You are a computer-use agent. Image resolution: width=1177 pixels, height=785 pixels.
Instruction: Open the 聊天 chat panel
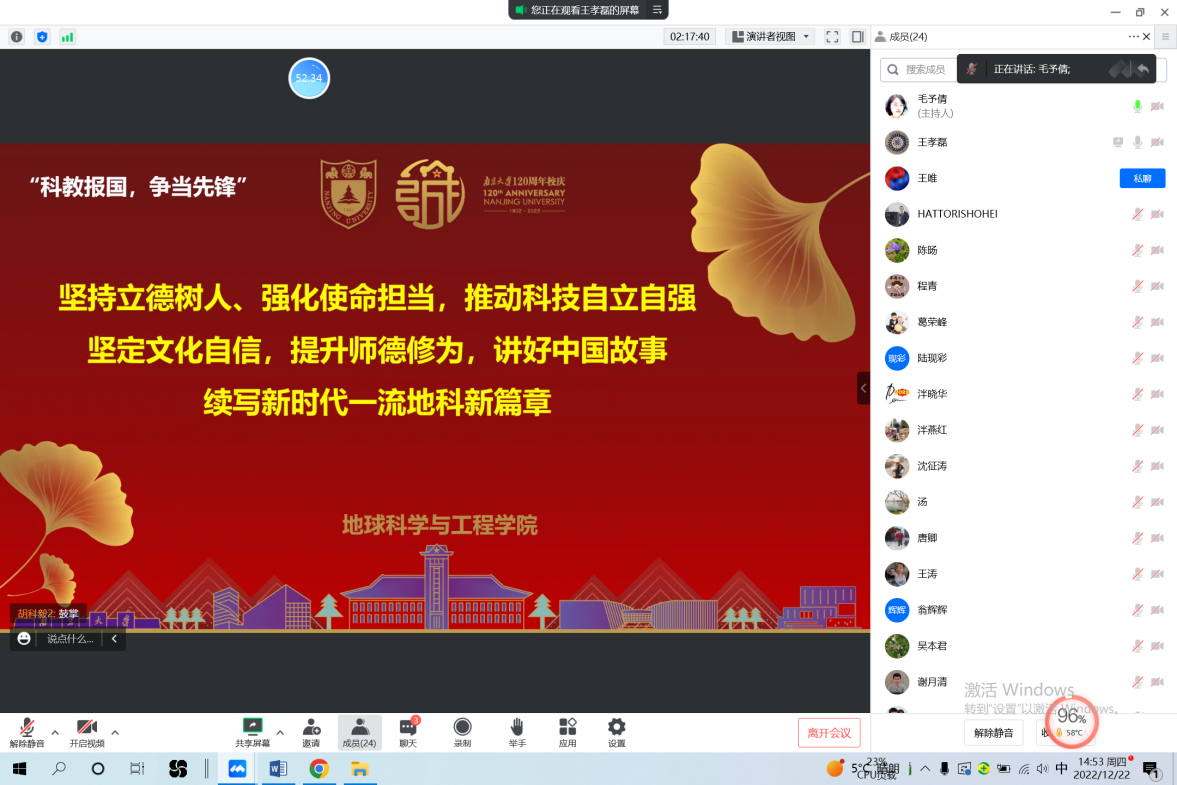click(408, 729)
